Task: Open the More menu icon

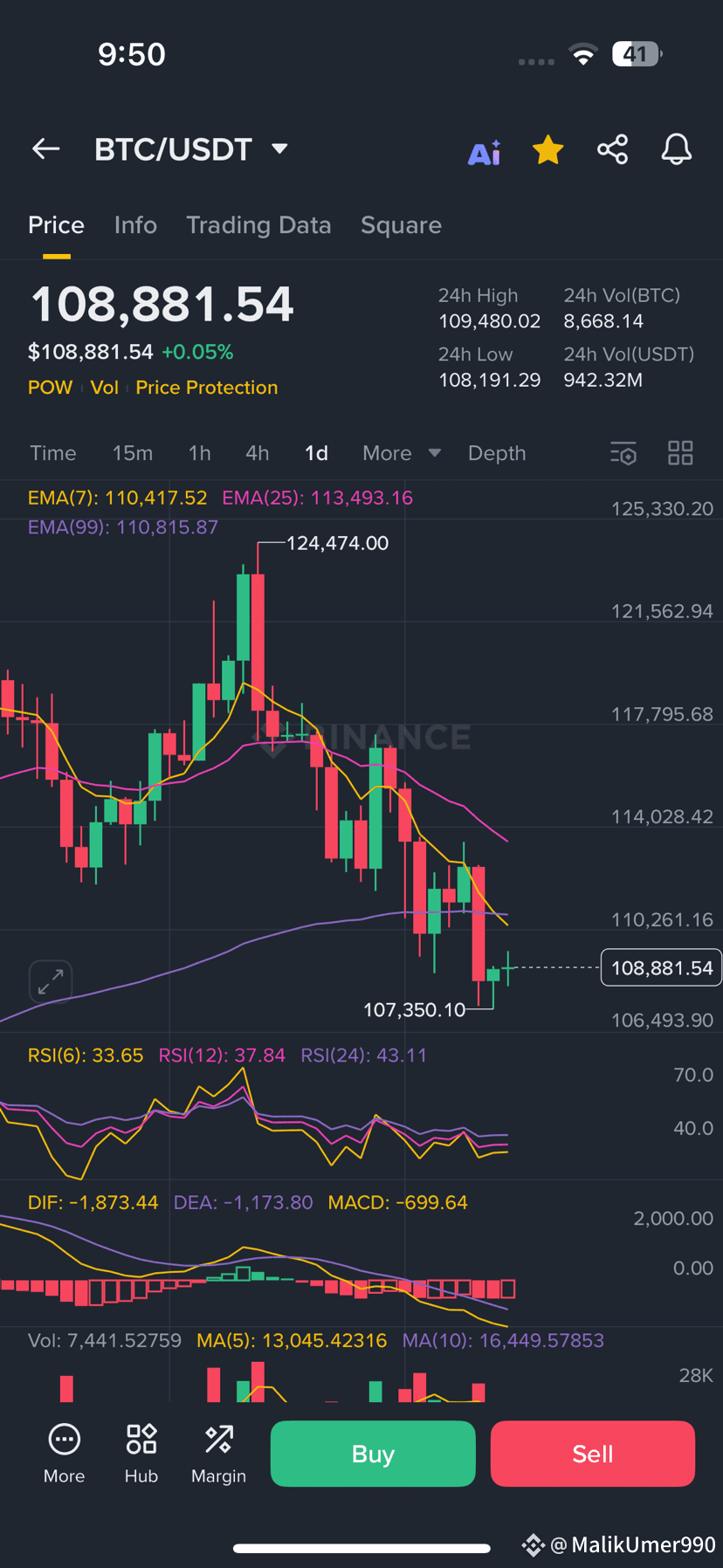Action: click(x=65, y=1453)
